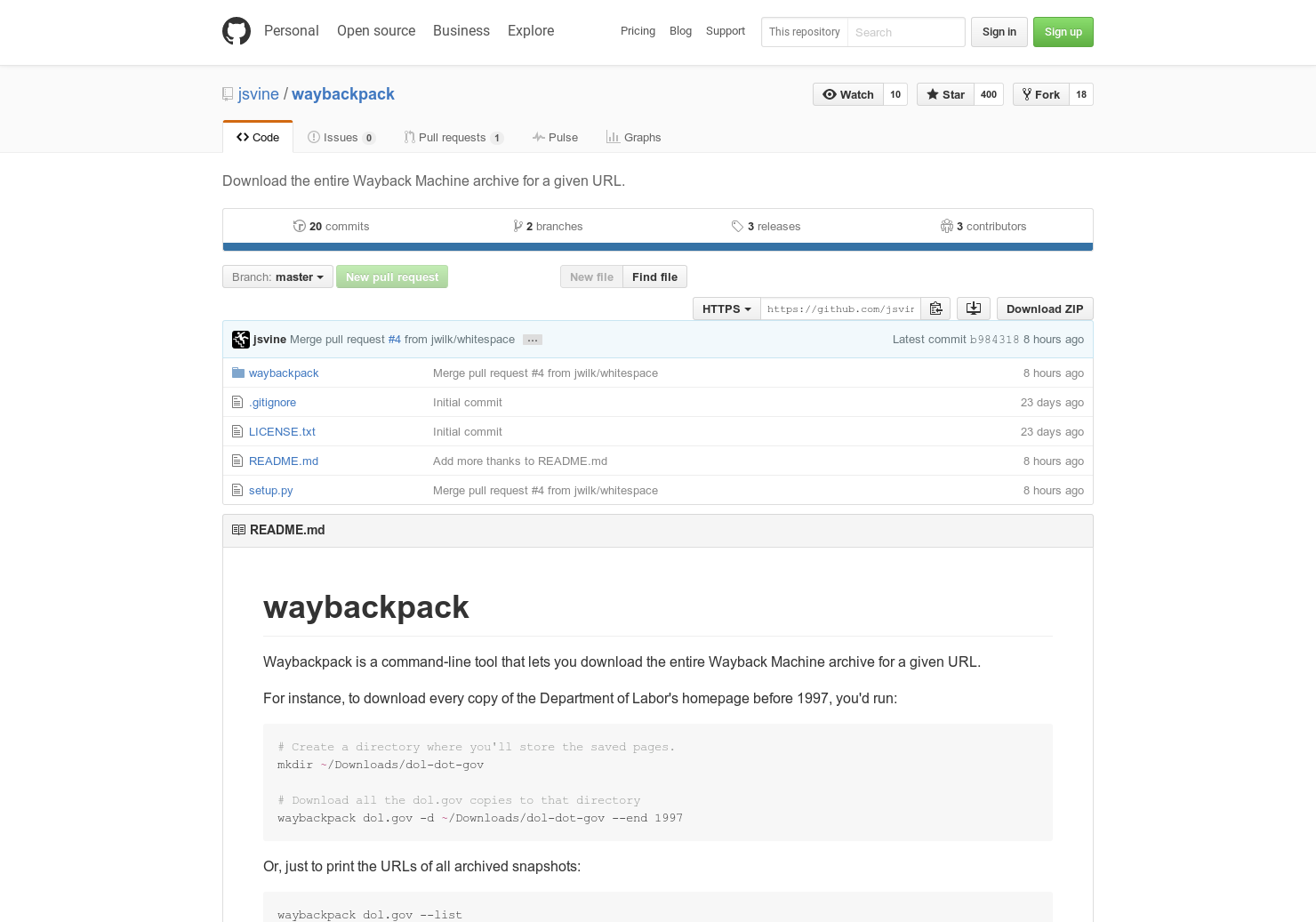Open commit hash b984318
Image resolution: width=1316 pixels, height=922 pixels.
tap(994, 340)
